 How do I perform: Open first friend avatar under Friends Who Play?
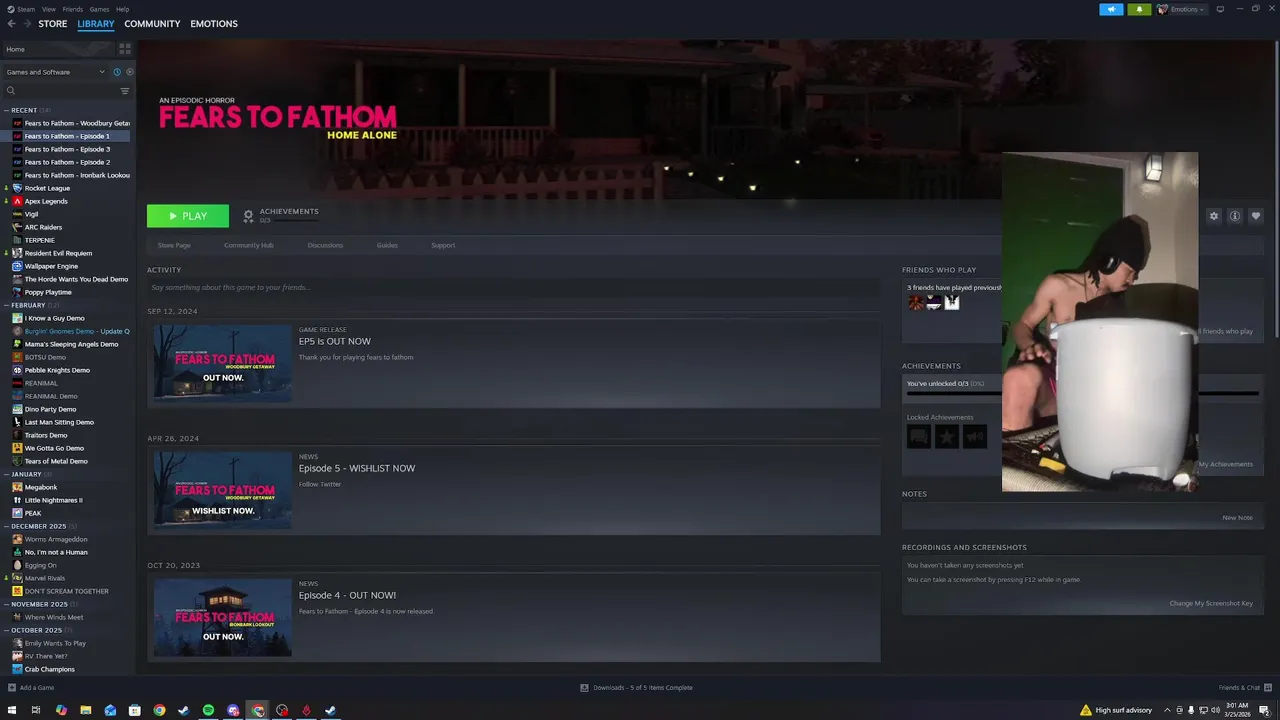(x=916, y=302)
